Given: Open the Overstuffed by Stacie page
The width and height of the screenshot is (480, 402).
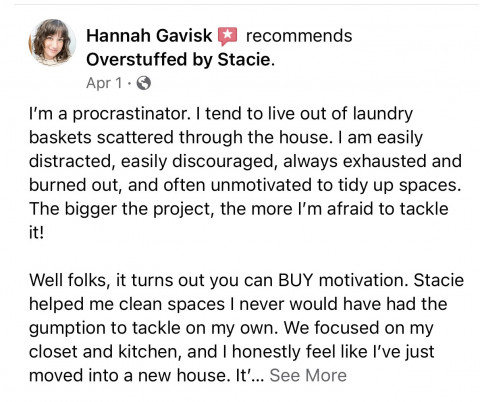Looking at the screenshot, I should [x=178, y=60].
